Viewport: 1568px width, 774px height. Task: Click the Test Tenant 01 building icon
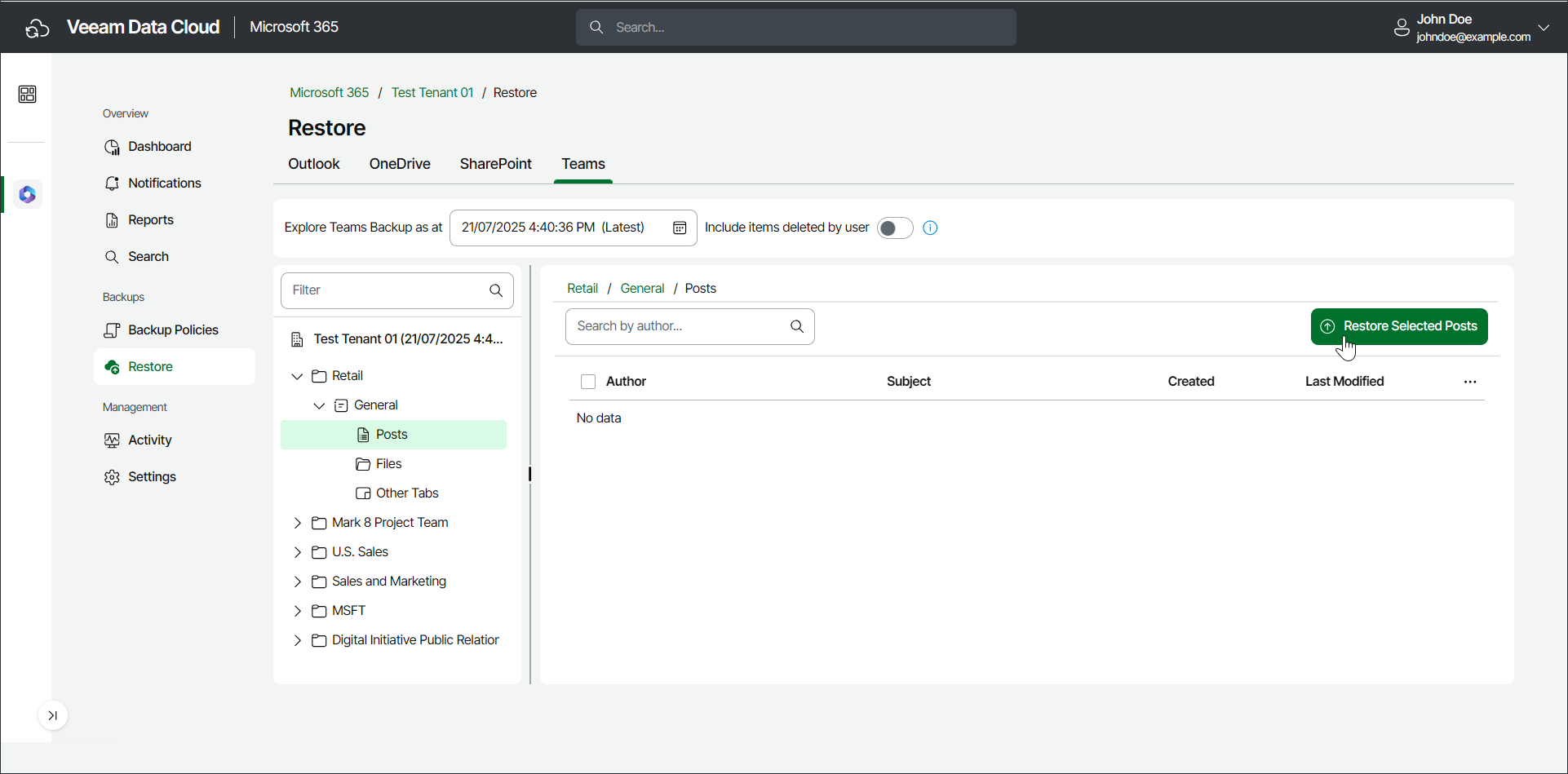click(298, 339)
